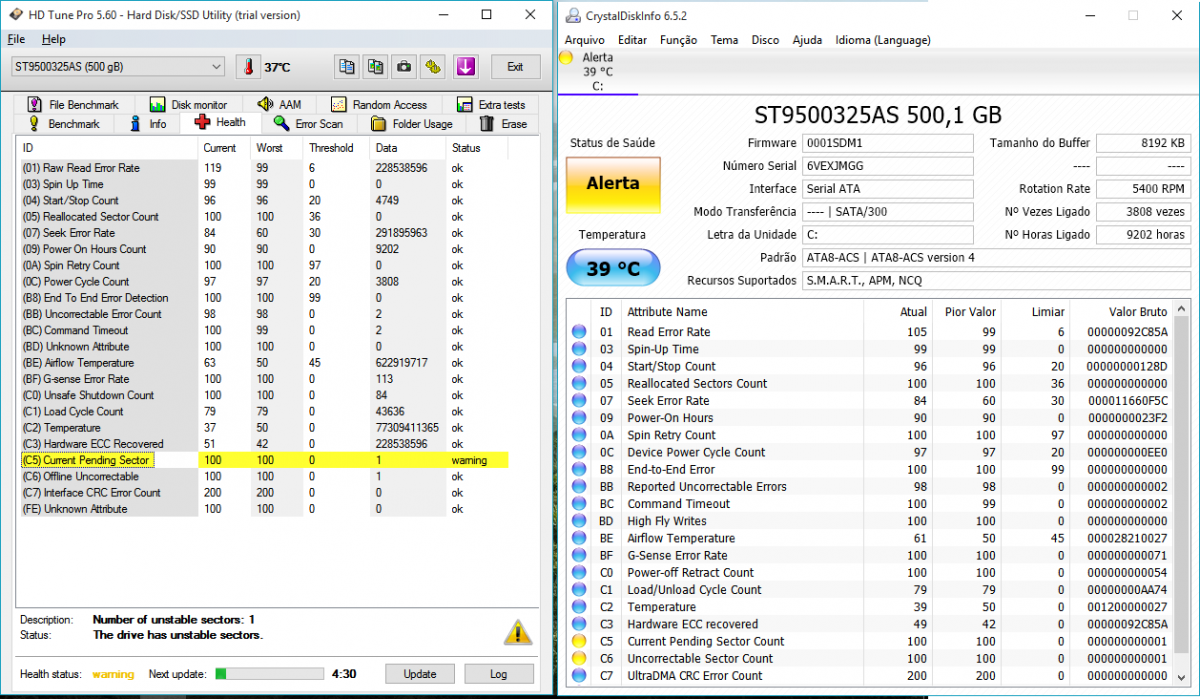
Task: Click the blue status dot for UltraDMA CRC Error Count
Action: tap(579, 675)
